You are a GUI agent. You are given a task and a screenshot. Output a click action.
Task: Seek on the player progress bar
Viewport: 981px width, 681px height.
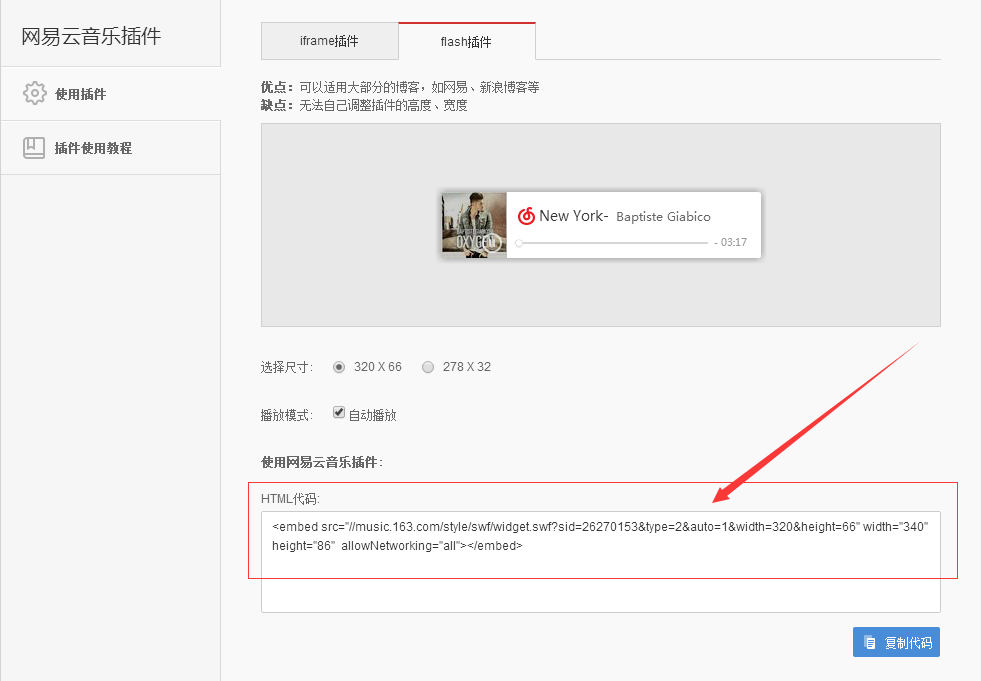pyautogui.click(x=613, y=243)
